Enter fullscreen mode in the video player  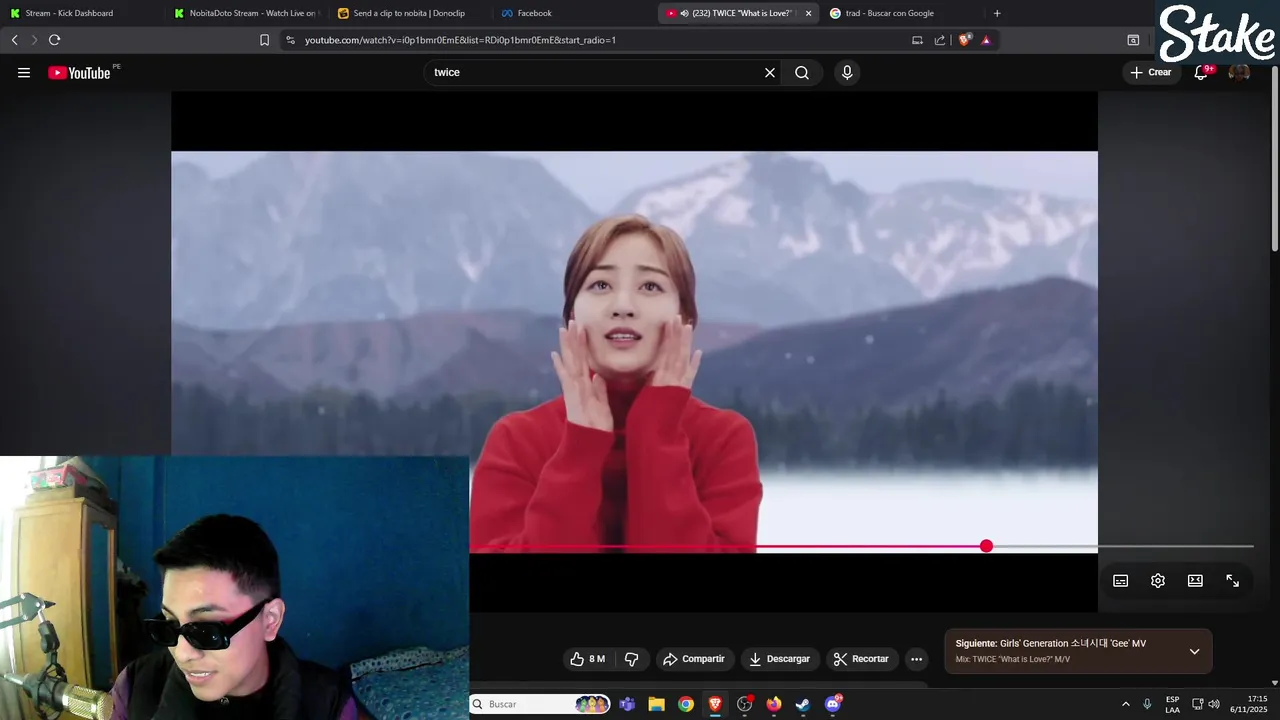pos(1233,581)
